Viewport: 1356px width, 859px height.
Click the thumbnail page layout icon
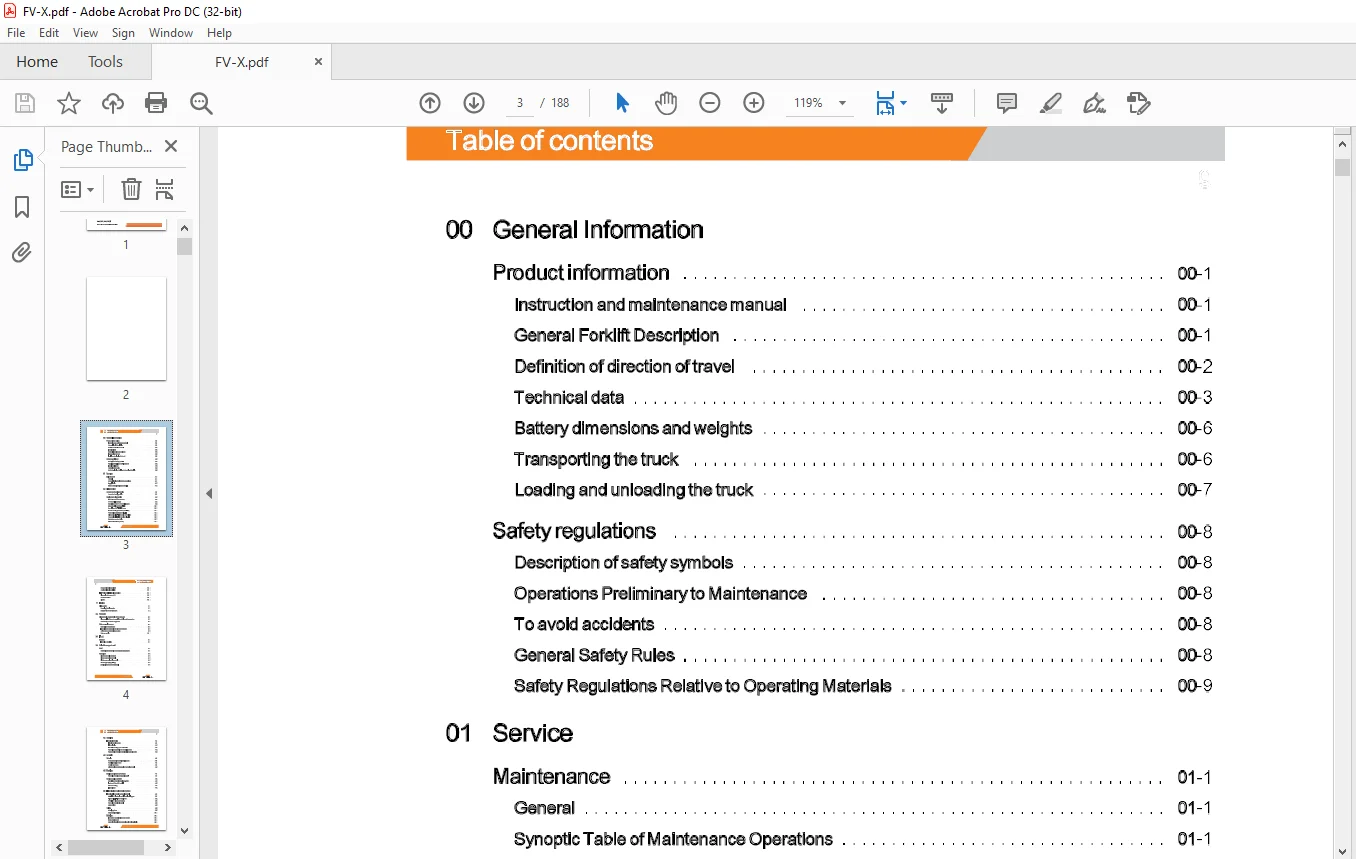165,189
